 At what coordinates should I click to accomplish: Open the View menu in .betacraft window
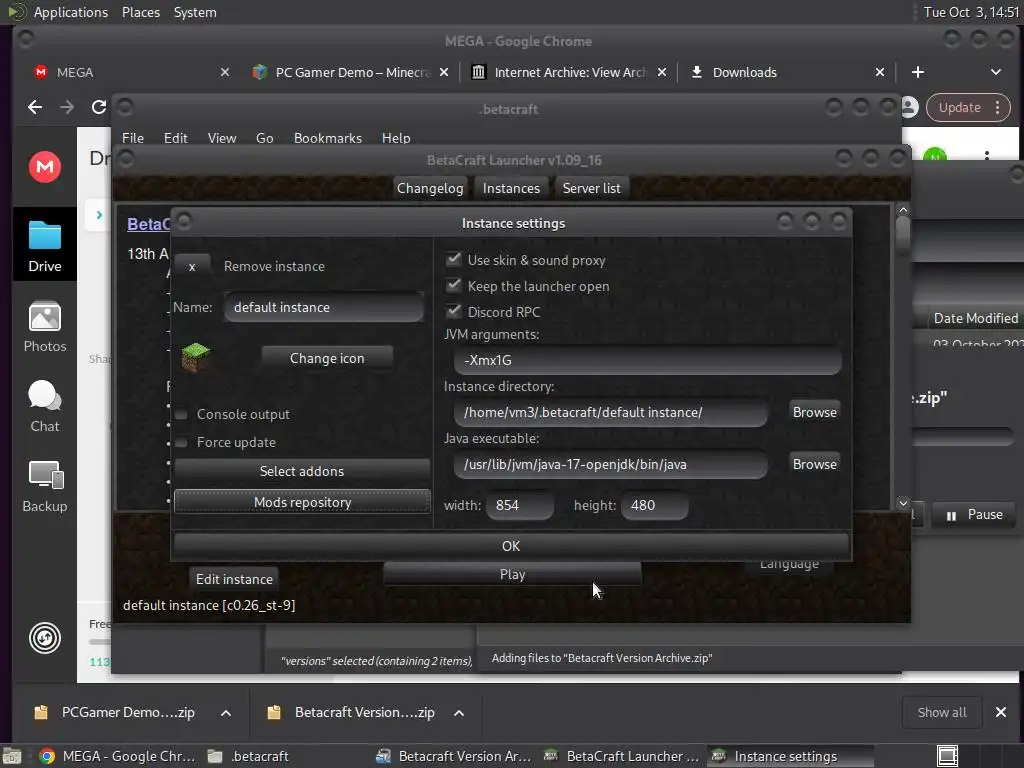click(x=221, y=138)
